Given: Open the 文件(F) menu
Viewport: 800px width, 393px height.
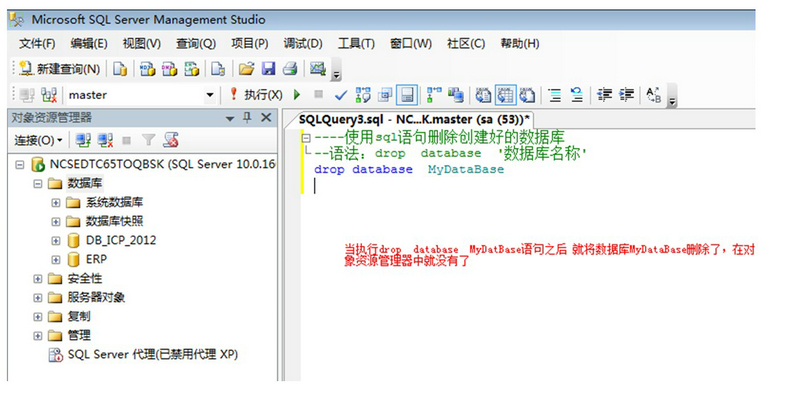Looking at the screenshot, I should (37, 44).
